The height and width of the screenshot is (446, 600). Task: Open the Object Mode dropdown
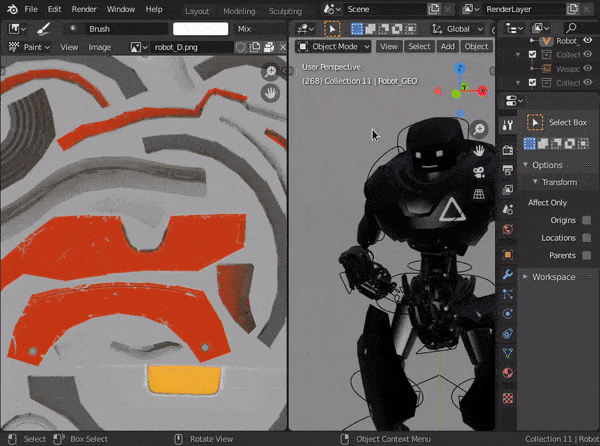pos(334,47)
